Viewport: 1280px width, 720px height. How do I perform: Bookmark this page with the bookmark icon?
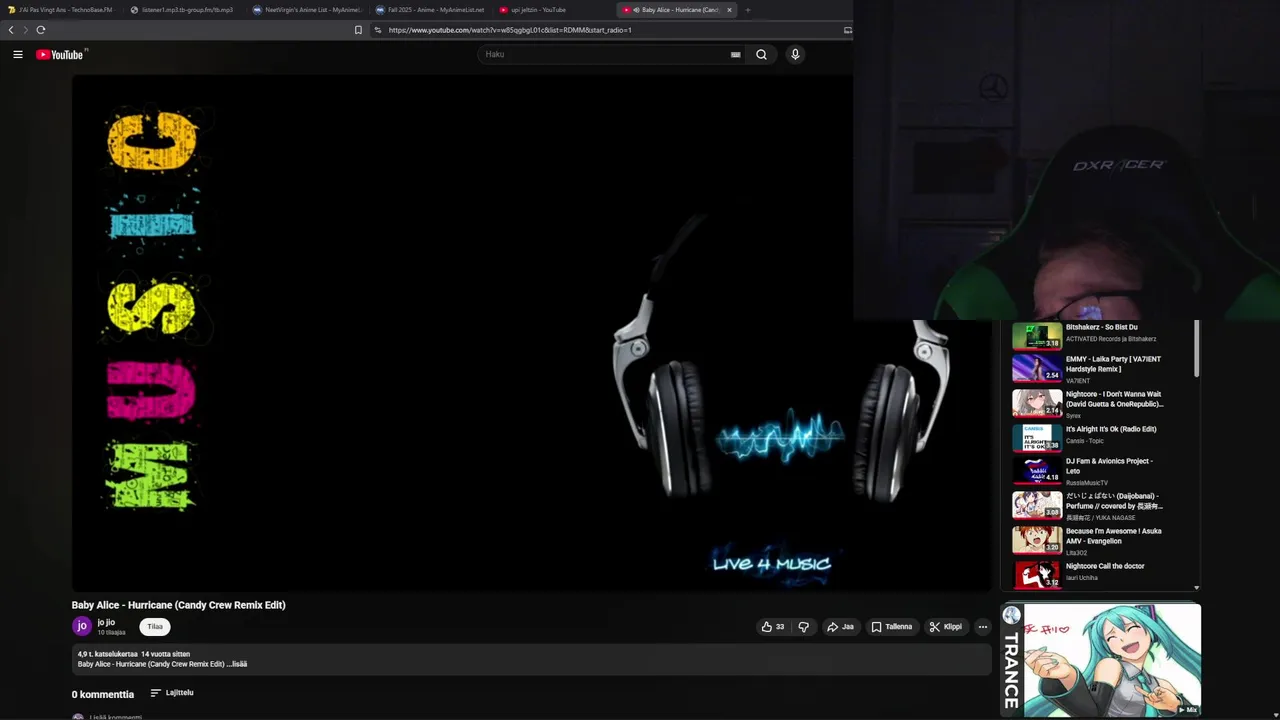click(358, 30)
